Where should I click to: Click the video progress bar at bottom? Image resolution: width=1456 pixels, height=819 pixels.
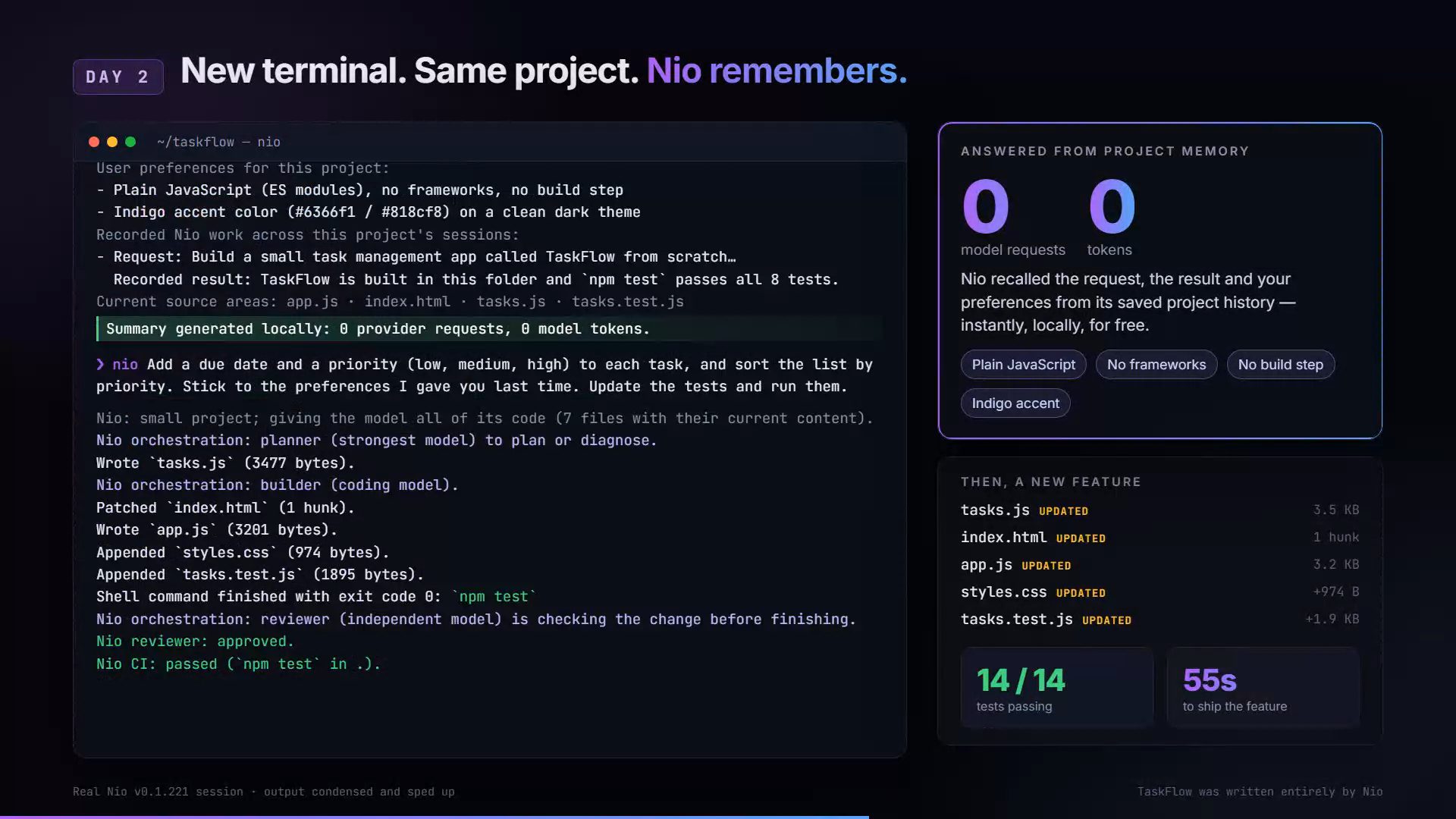728,817
